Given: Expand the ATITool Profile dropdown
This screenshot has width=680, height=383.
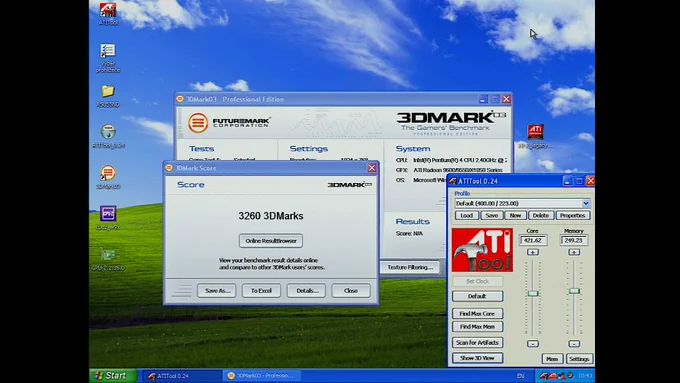Looking at the screenshot, I should [x=586, y=203].
